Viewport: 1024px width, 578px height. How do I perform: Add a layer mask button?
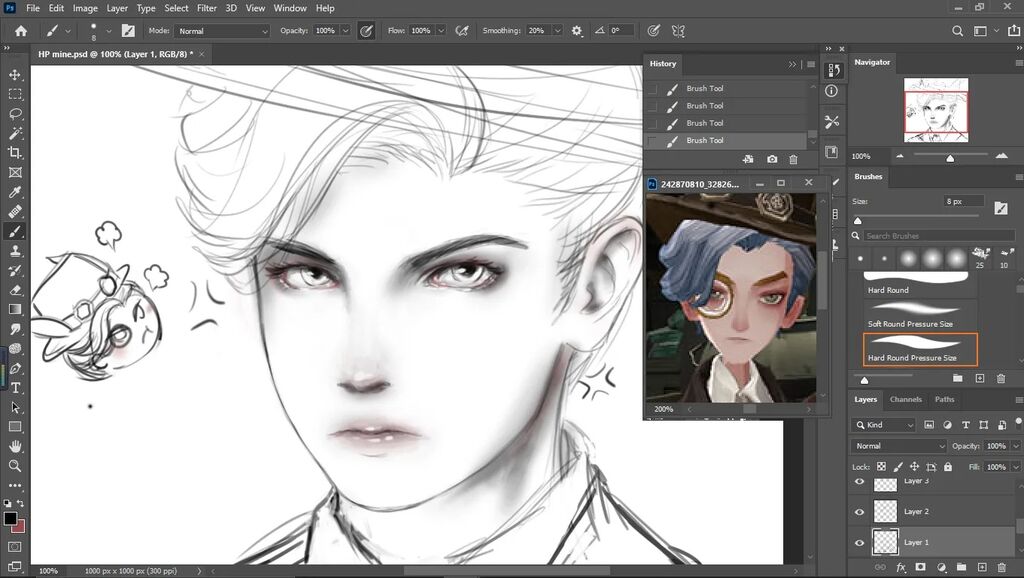(920, 567)
